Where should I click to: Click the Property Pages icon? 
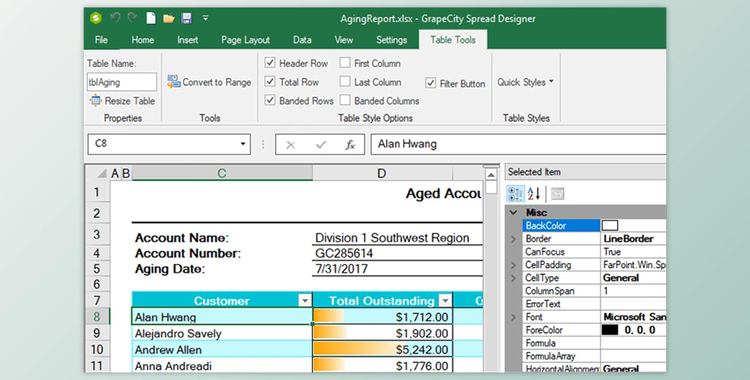coord(557,194)
